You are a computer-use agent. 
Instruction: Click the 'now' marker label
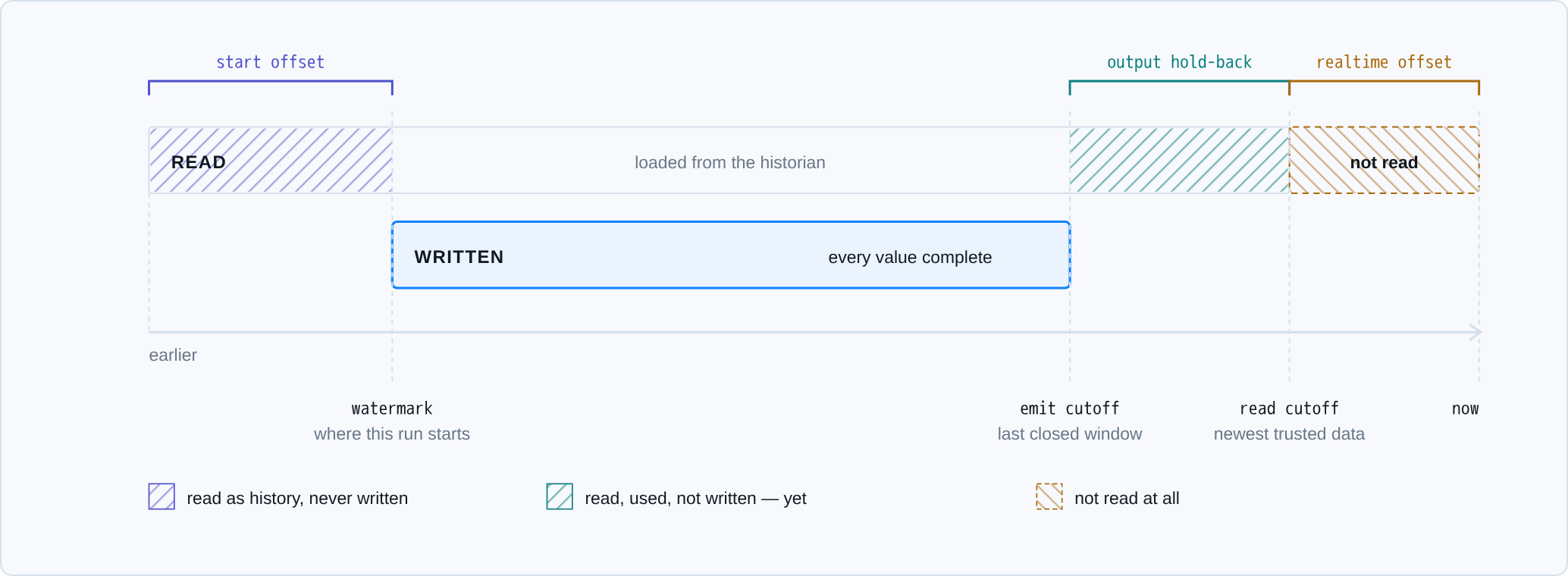tap(1465, 409)
